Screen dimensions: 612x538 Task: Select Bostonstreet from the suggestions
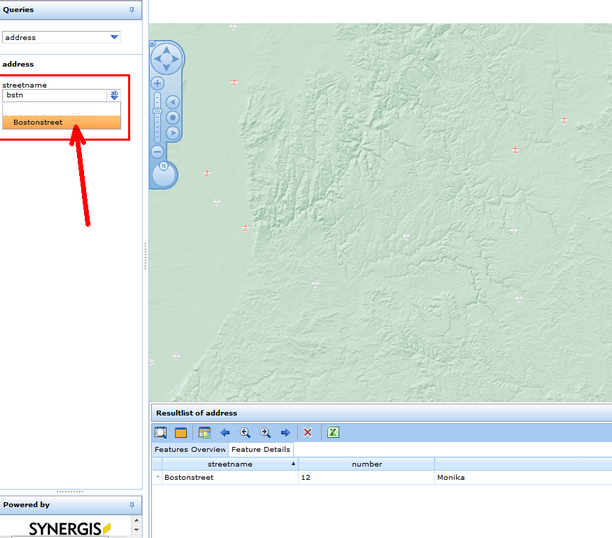click(x=62, y=122)
